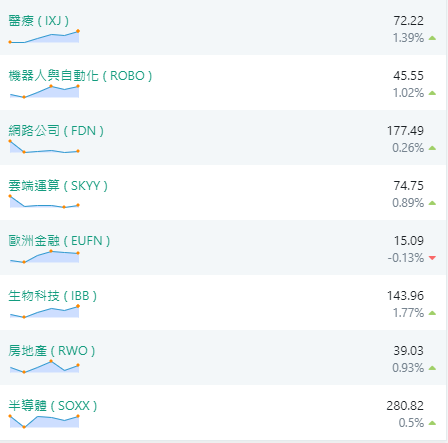Image resolution: width=448 pixels, height=443 pixels.
Task: Open the 醫療 (IXJ) ETF link
Action: tap(39, 21)
